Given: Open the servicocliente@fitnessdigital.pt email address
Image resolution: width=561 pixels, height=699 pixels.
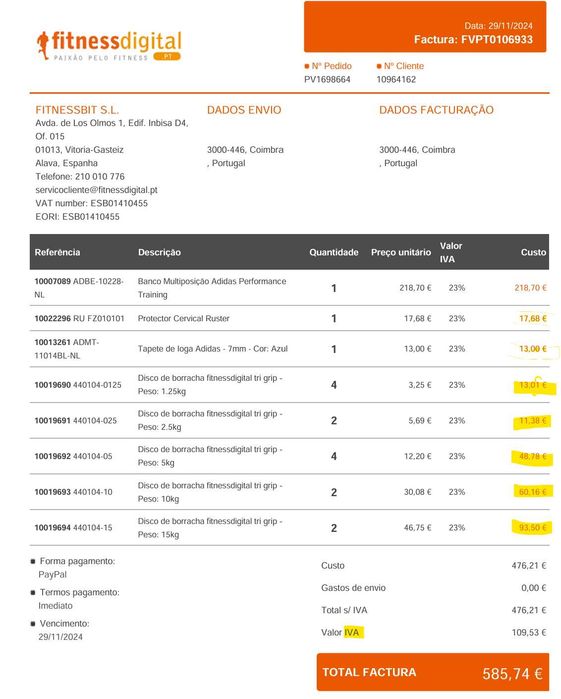Looking at the screenshot, I should coord(96,190).
